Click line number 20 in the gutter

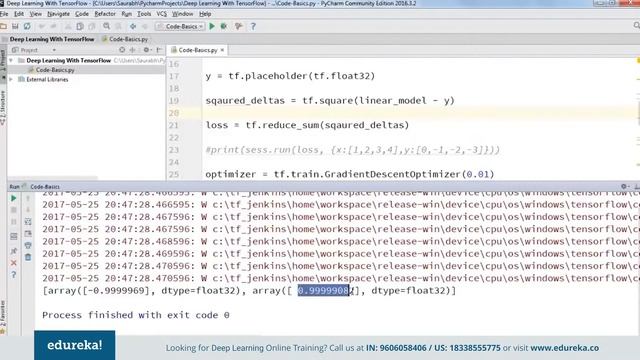point(174,113)
